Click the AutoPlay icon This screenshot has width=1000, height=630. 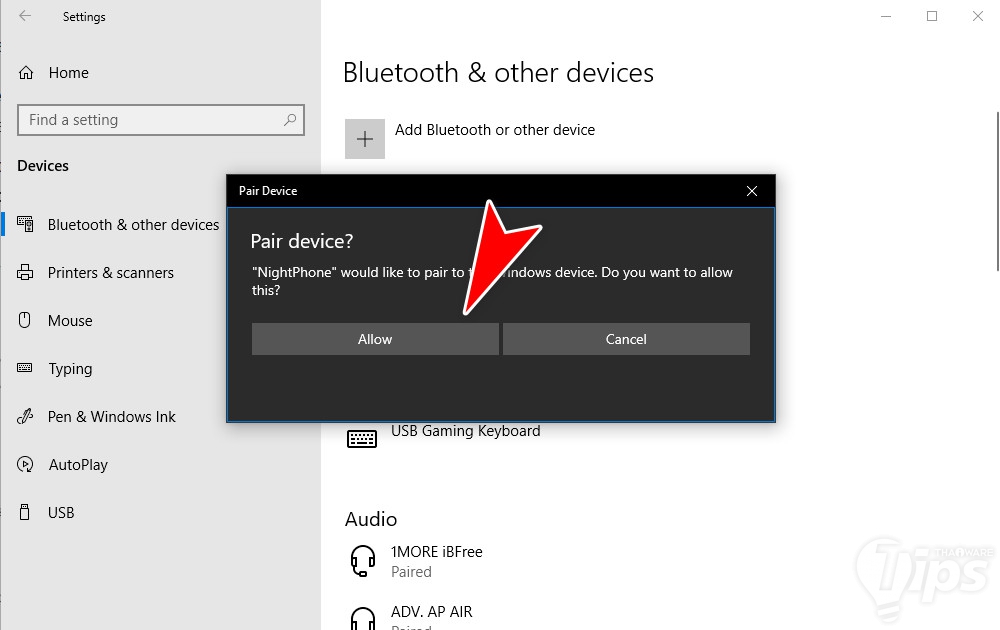pyautogui.click(x=27, y=465)
